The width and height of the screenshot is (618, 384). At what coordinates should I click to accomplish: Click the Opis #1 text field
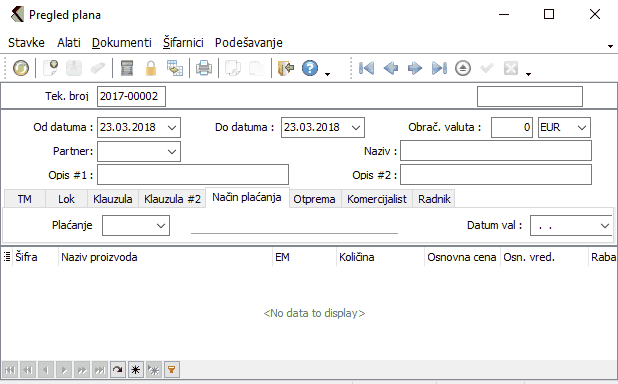[193, 175]
